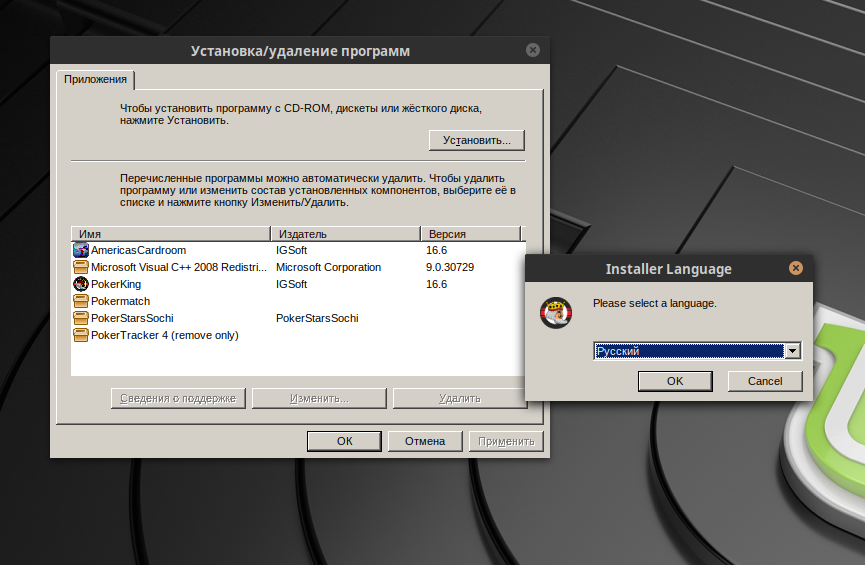Cancel the Installer Language dialog
Image resolution: width=865 pixels, height=565 pixels.
point(765,381)
